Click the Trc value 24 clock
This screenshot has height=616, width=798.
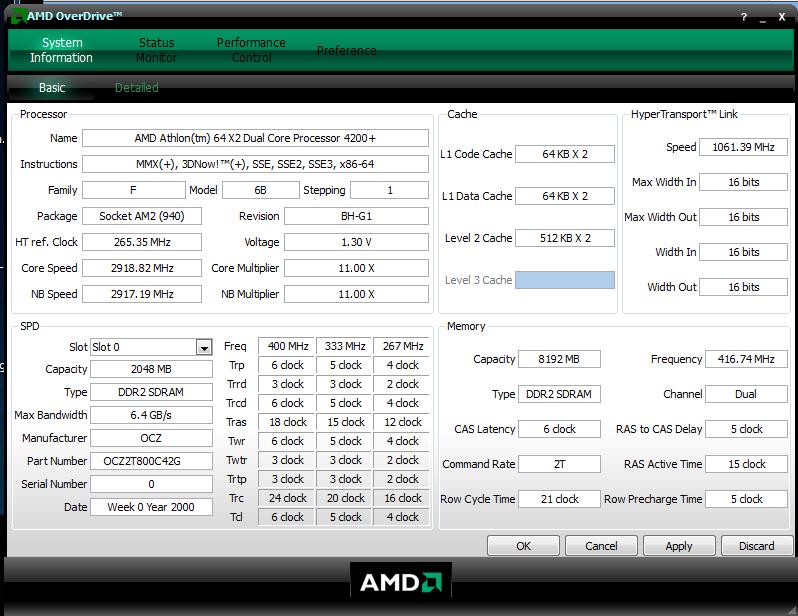point(288,498)
